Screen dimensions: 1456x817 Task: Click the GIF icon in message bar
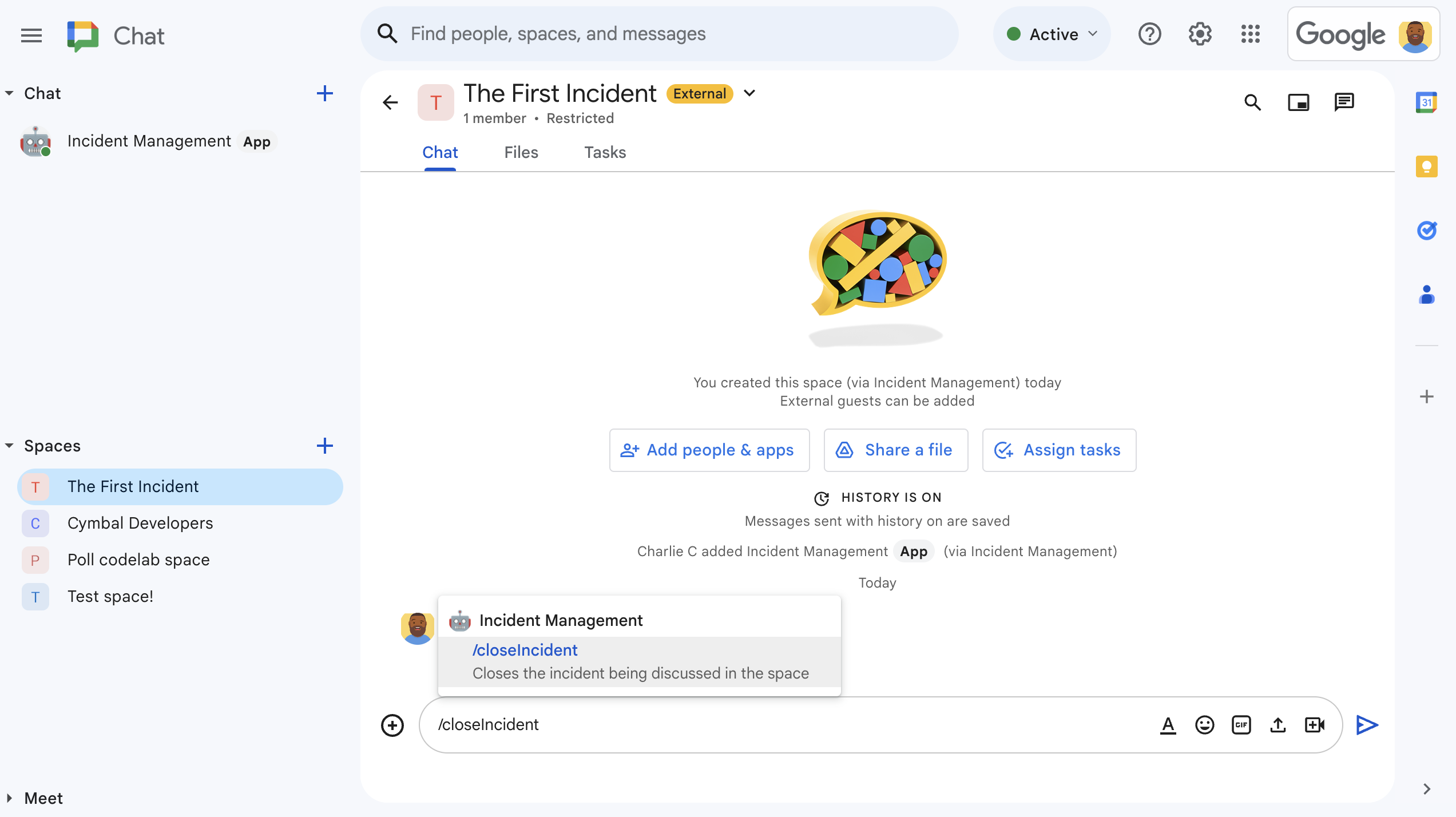point(1241,725)
